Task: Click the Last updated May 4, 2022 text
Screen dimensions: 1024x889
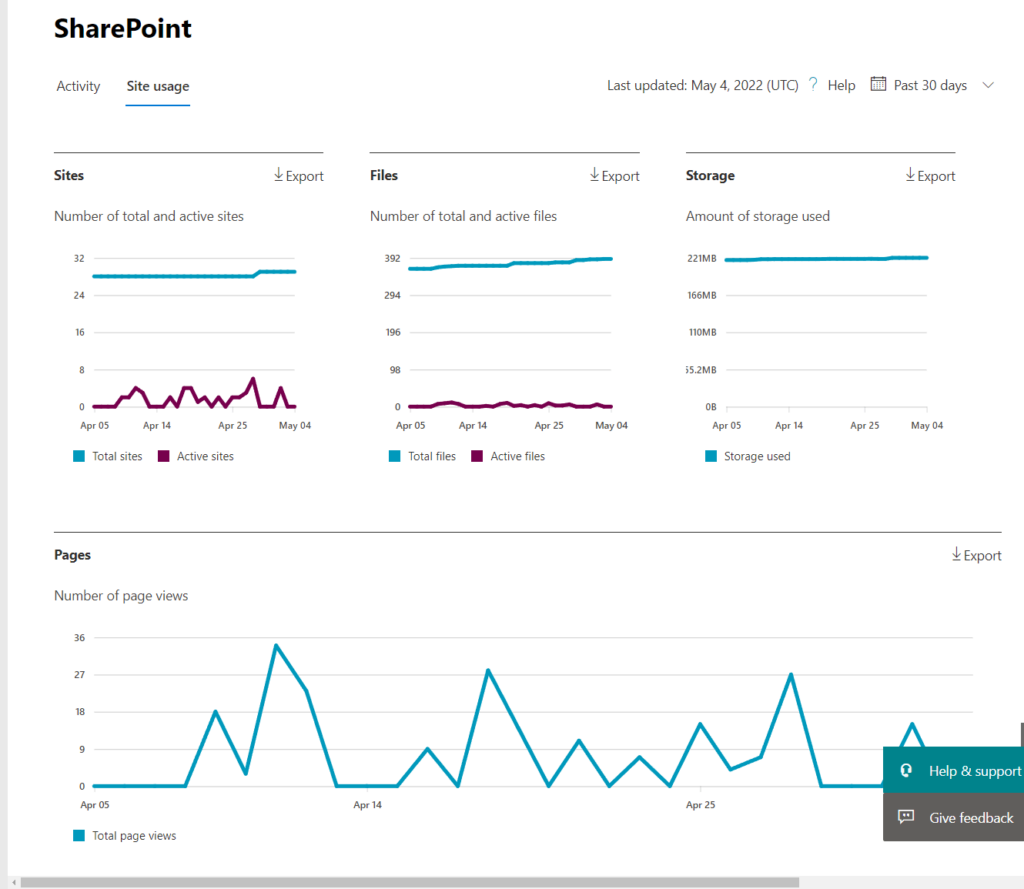Action: pyautogui.click(x=703, y=86)
